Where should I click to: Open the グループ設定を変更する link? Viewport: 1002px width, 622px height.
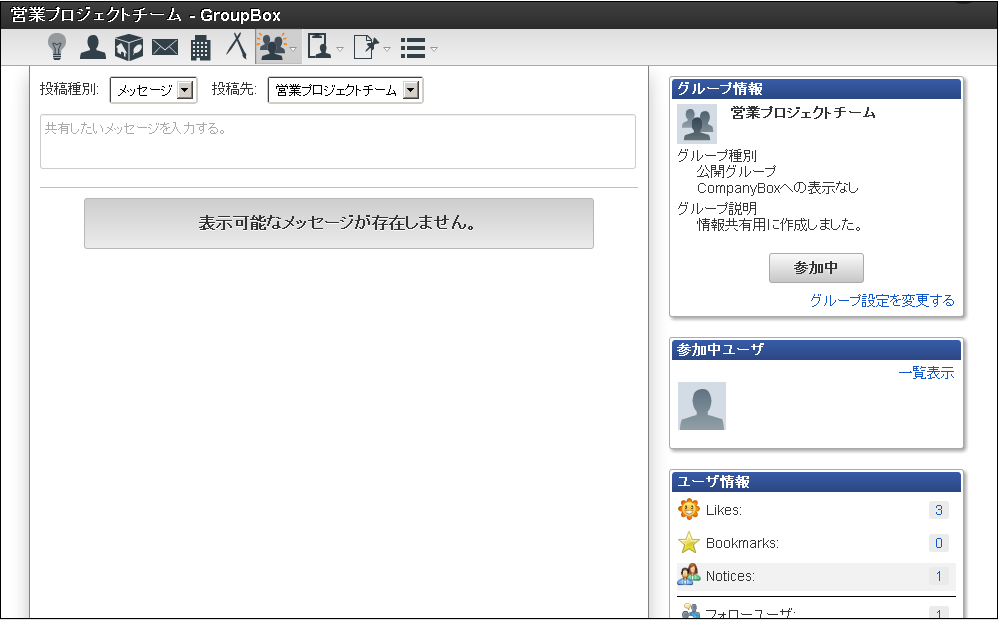[882, 301]
